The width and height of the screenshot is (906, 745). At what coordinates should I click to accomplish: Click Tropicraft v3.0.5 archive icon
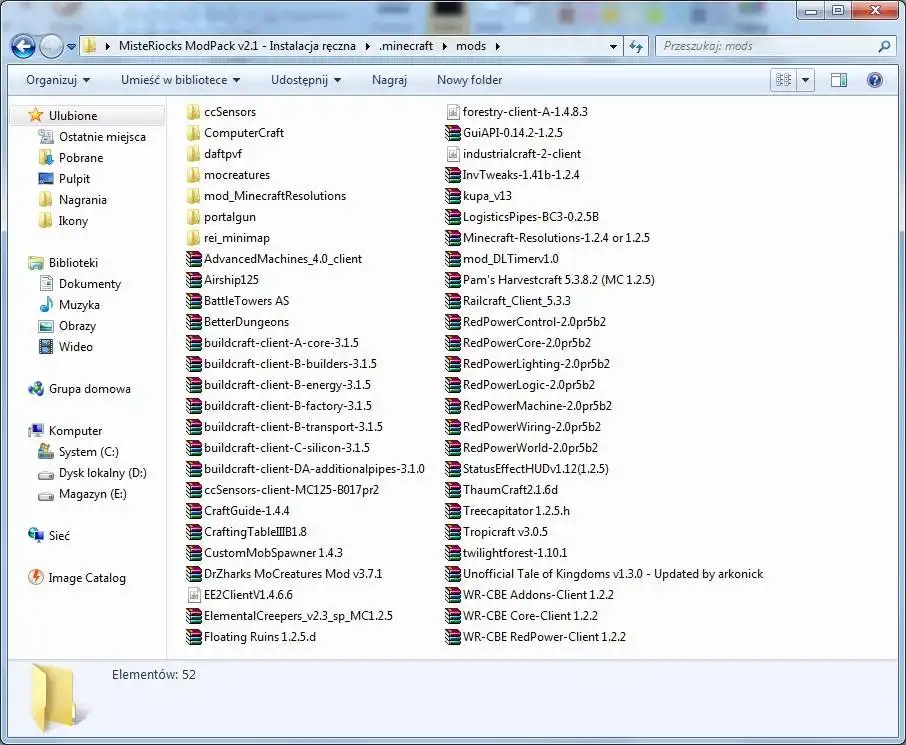(x=453, y=532)
